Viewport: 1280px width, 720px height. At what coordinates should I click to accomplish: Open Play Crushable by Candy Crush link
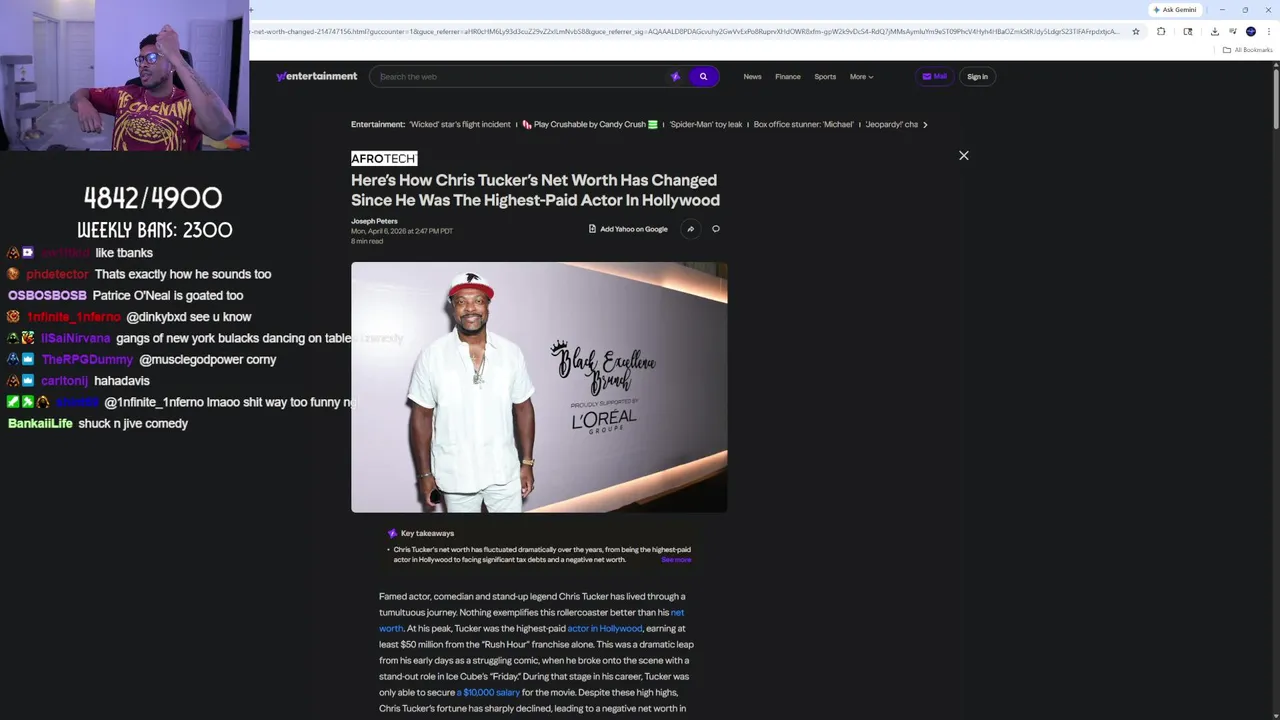590,124
